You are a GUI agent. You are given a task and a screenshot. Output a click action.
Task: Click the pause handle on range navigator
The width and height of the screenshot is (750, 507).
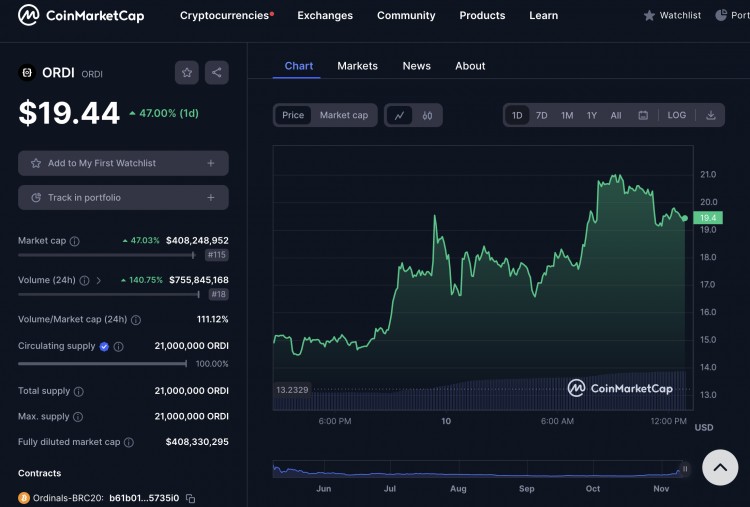point(685,469)
